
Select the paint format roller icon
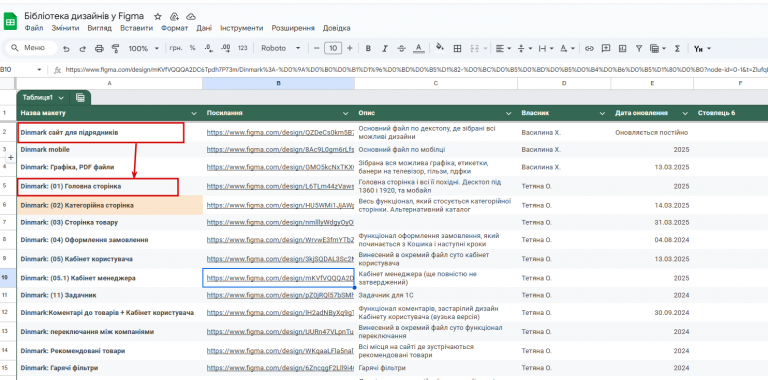(116, 48)
